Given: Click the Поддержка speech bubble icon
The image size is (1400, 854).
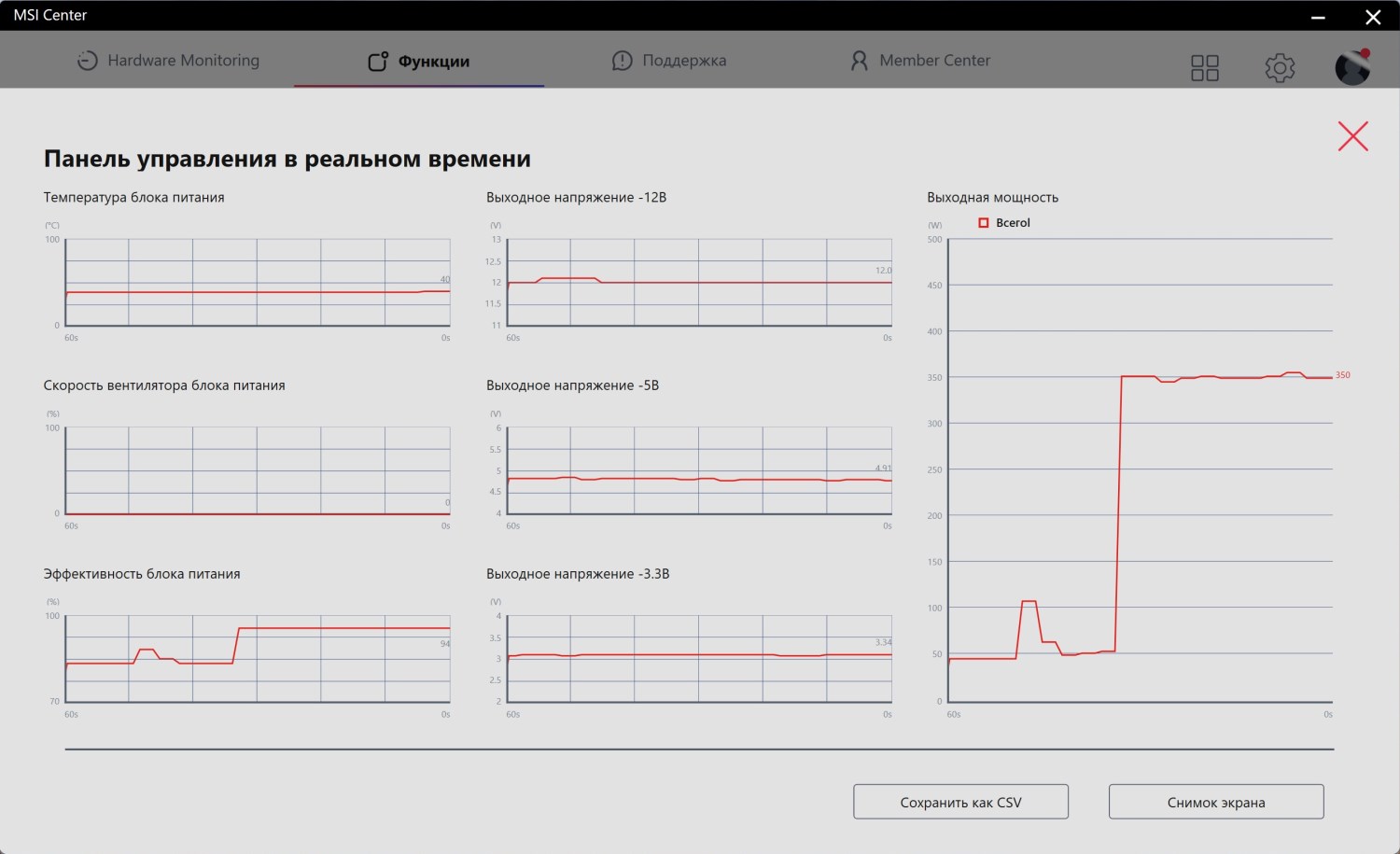Looking at the screenshot, I should (622, 61).
